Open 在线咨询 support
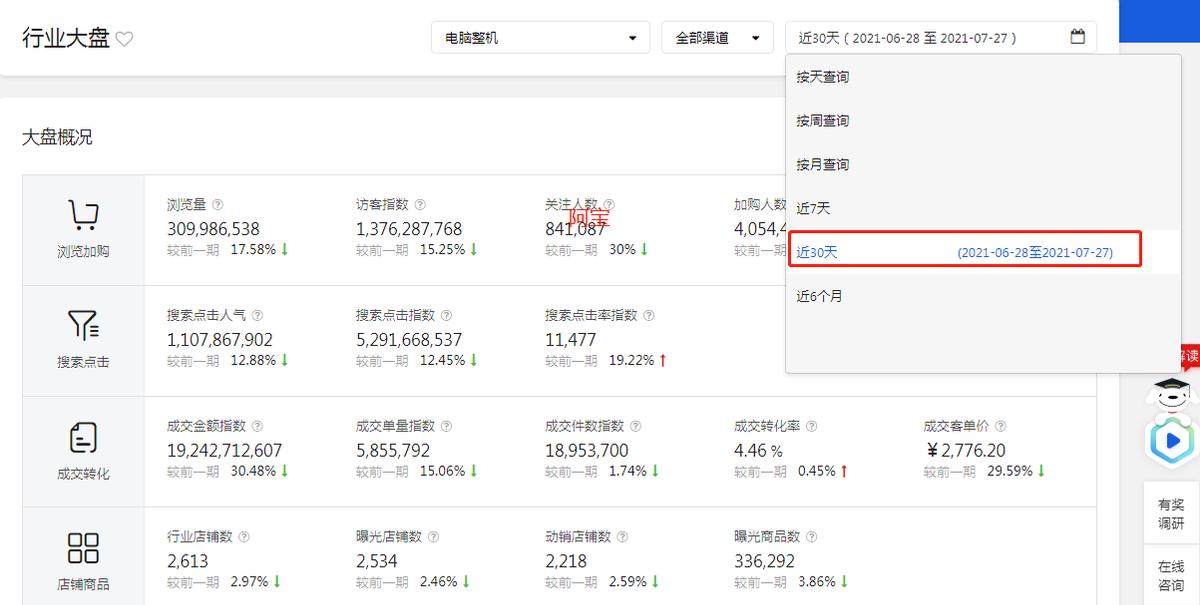Viewport: 1200px width, 605px height. point(1170,575)
